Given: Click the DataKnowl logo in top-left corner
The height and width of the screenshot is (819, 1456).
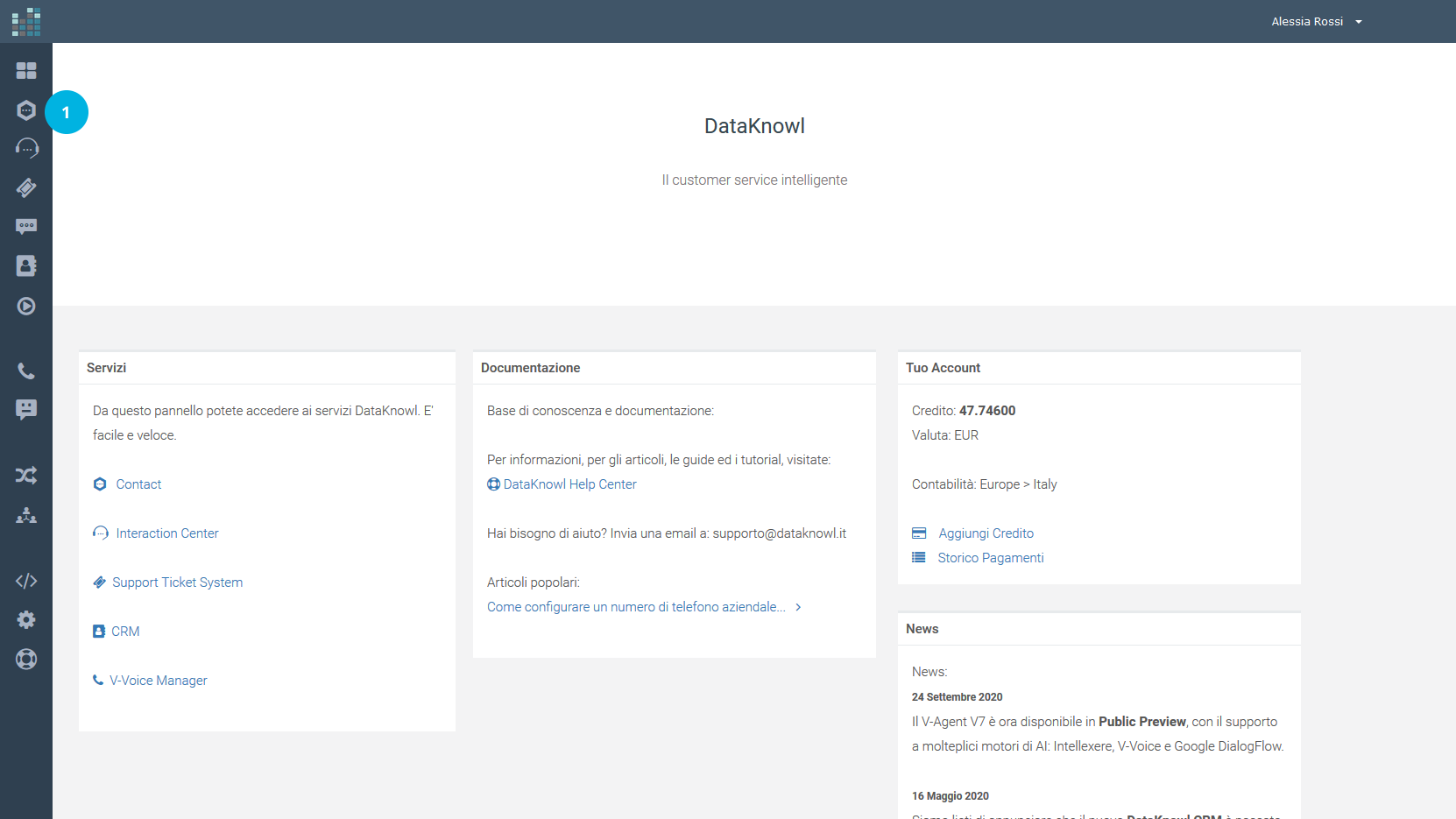Looking at the screenshot, I should (26, 22).
